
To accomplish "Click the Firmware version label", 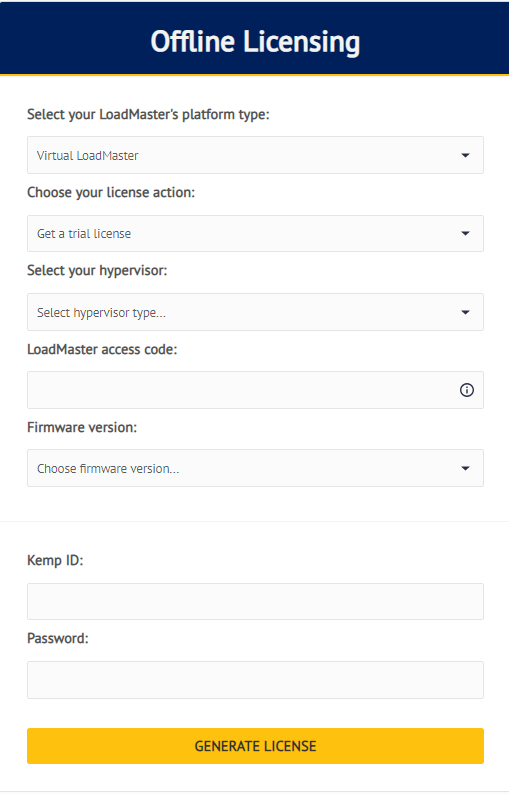I will coord(82,427).
